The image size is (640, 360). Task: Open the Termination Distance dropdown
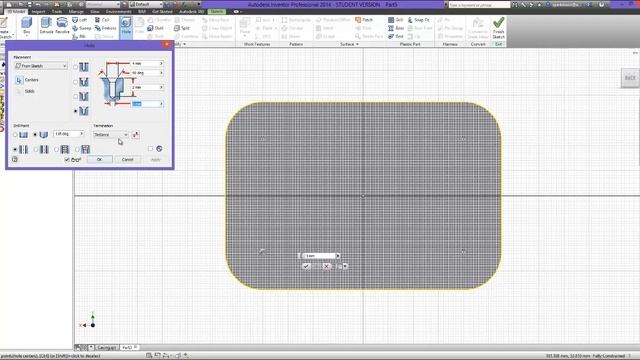tap(111, 135)
